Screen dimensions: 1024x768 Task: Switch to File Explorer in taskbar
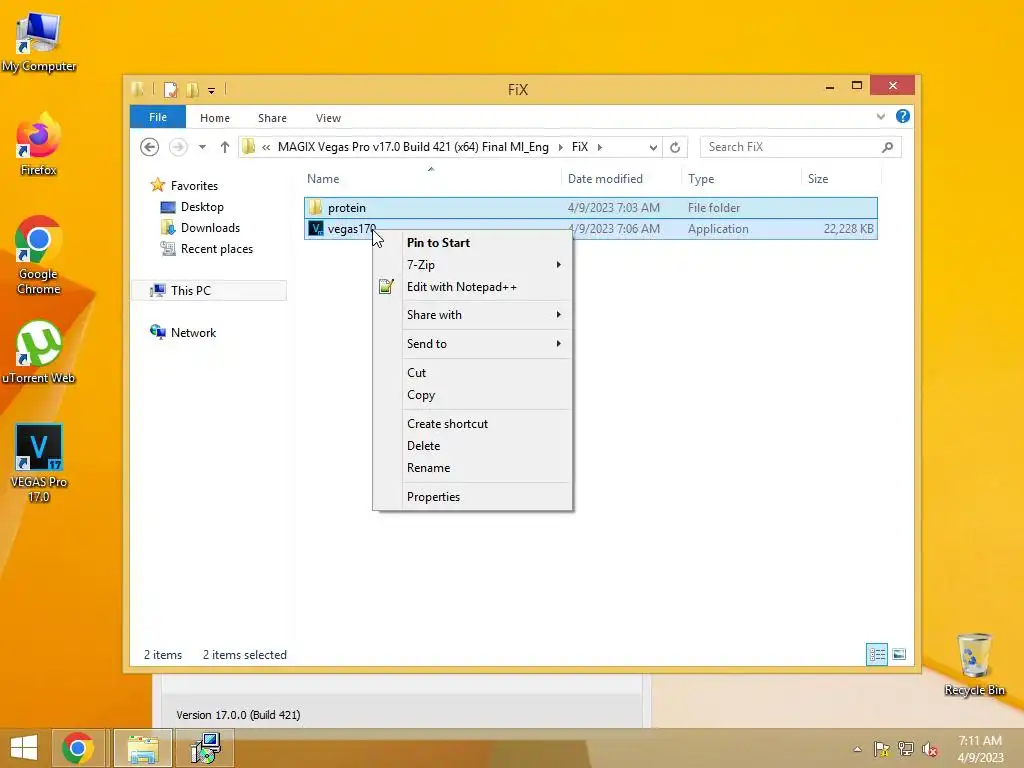click(x=143, y=748)
